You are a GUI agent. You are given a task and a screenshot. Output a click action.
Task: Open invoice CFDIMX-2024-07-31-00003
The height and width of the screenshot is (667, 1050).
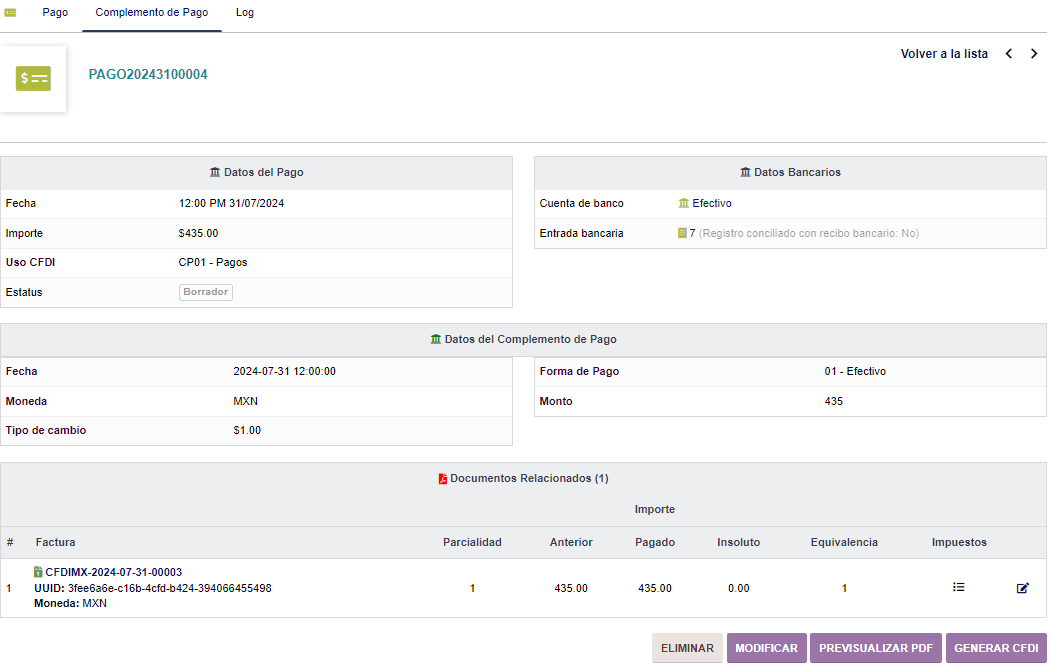coord(113,572)
